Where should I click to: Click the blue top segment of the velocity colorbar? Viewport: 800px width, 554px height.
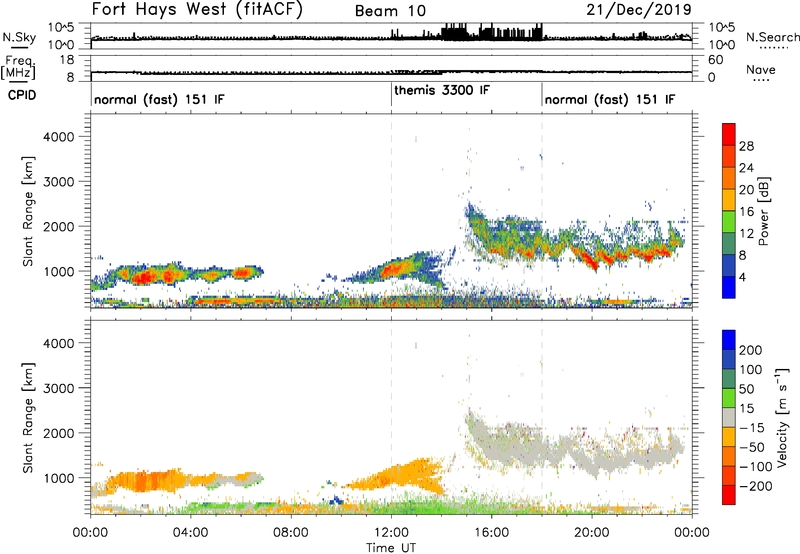point(729,340)
